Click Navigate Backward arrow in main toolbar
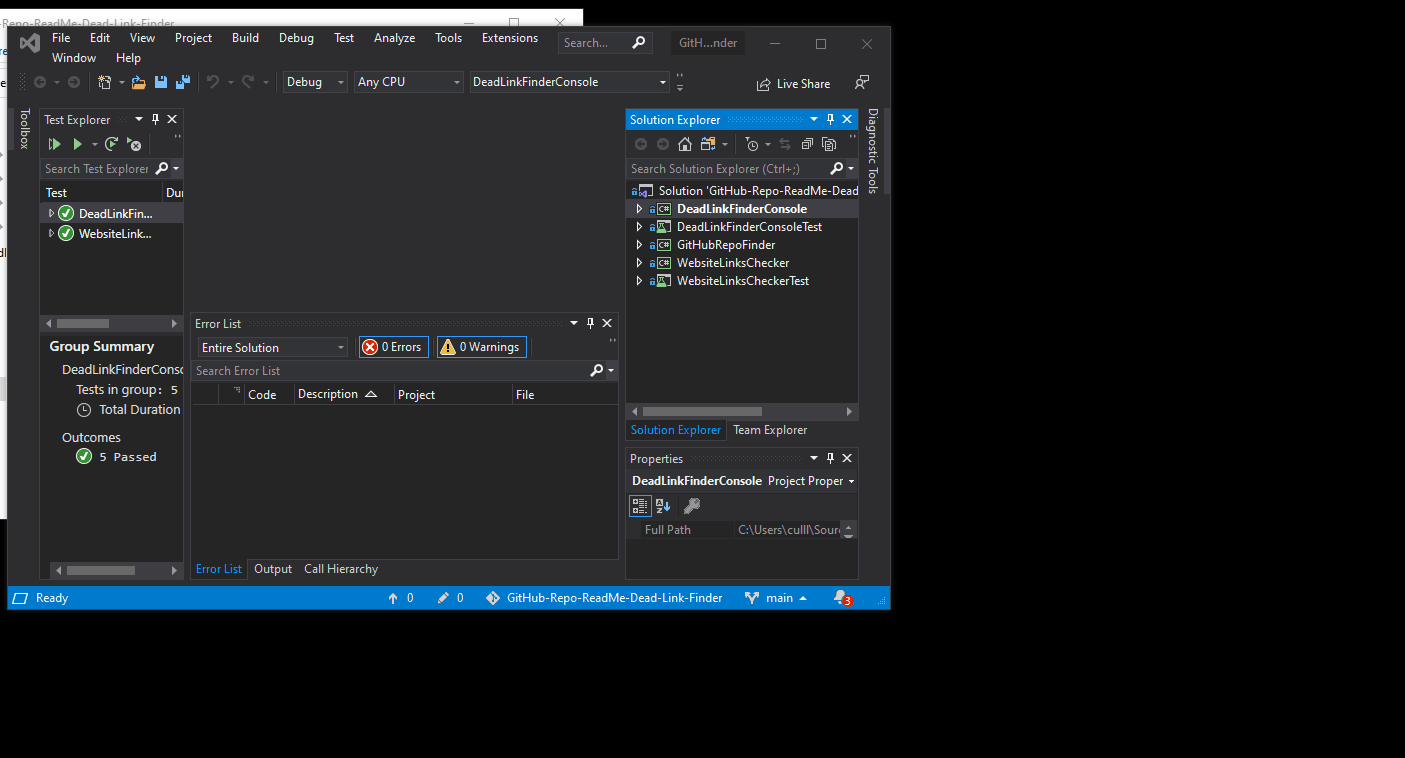This screenshot has width=1405, height=758. [40, 82]
